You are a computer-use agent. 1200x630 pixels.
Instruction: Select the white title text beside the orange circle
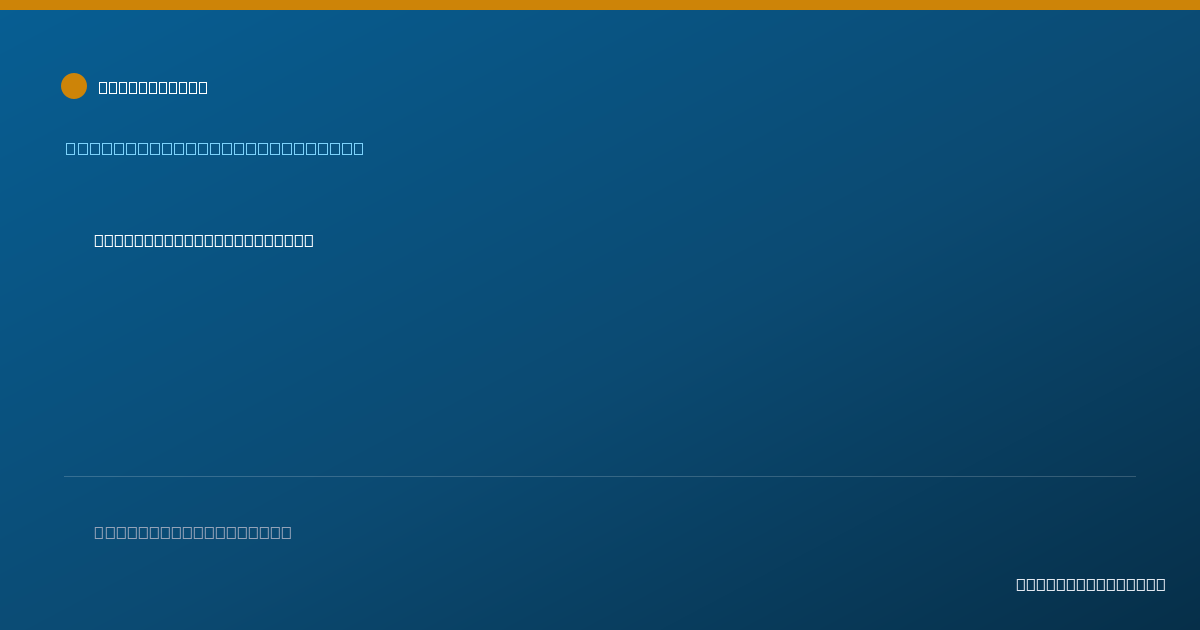153,88
